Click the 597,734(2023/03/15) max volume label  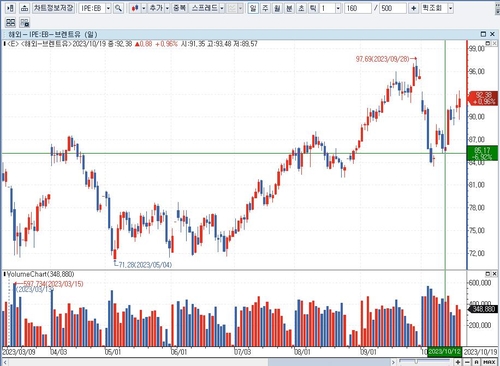pyautogui.click(x=53, y=284)
